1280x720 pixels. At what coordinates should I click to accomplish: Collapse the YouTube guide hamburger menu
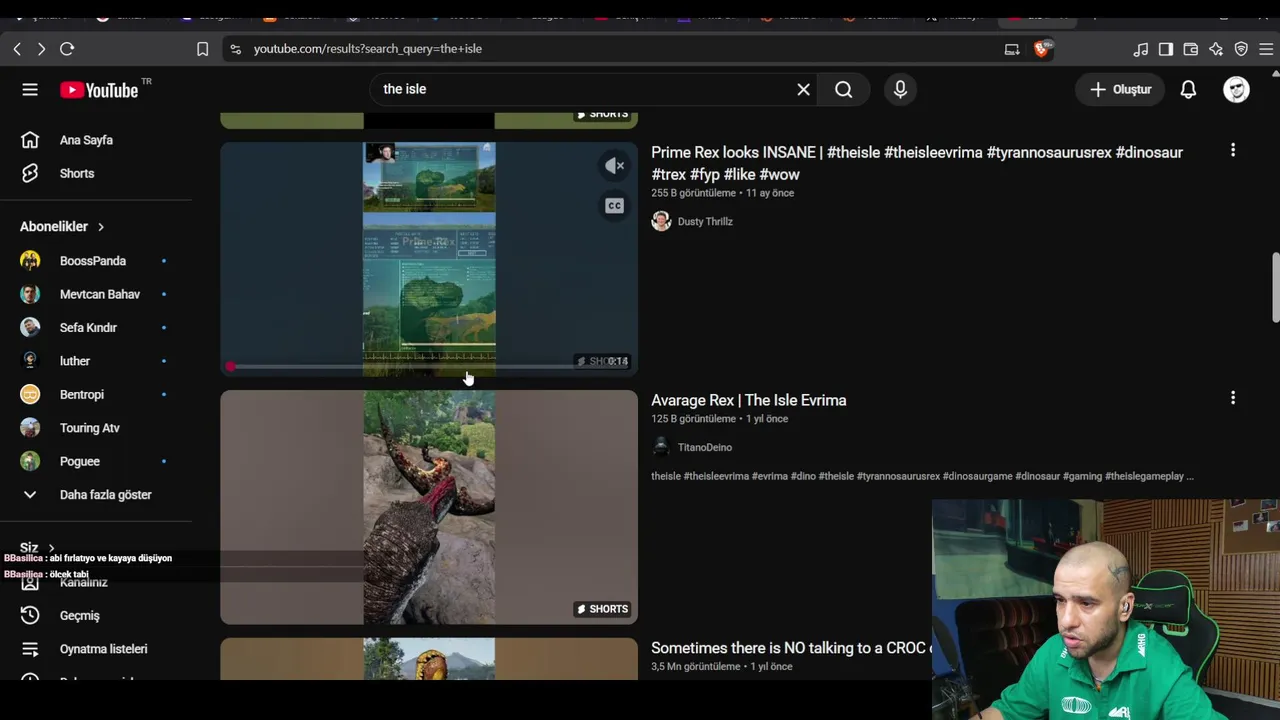[30, 90]
